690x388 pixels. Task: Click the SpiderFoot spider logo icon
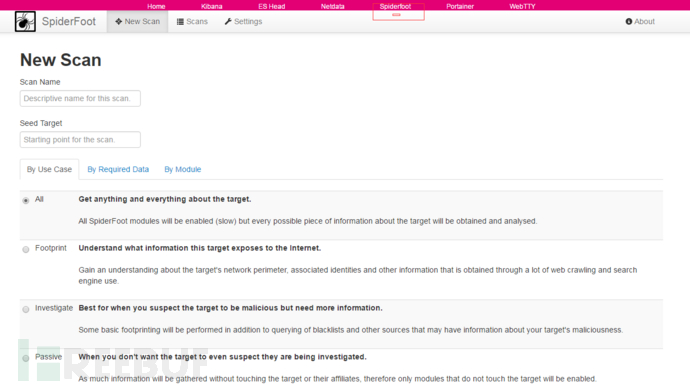(25, 21)
